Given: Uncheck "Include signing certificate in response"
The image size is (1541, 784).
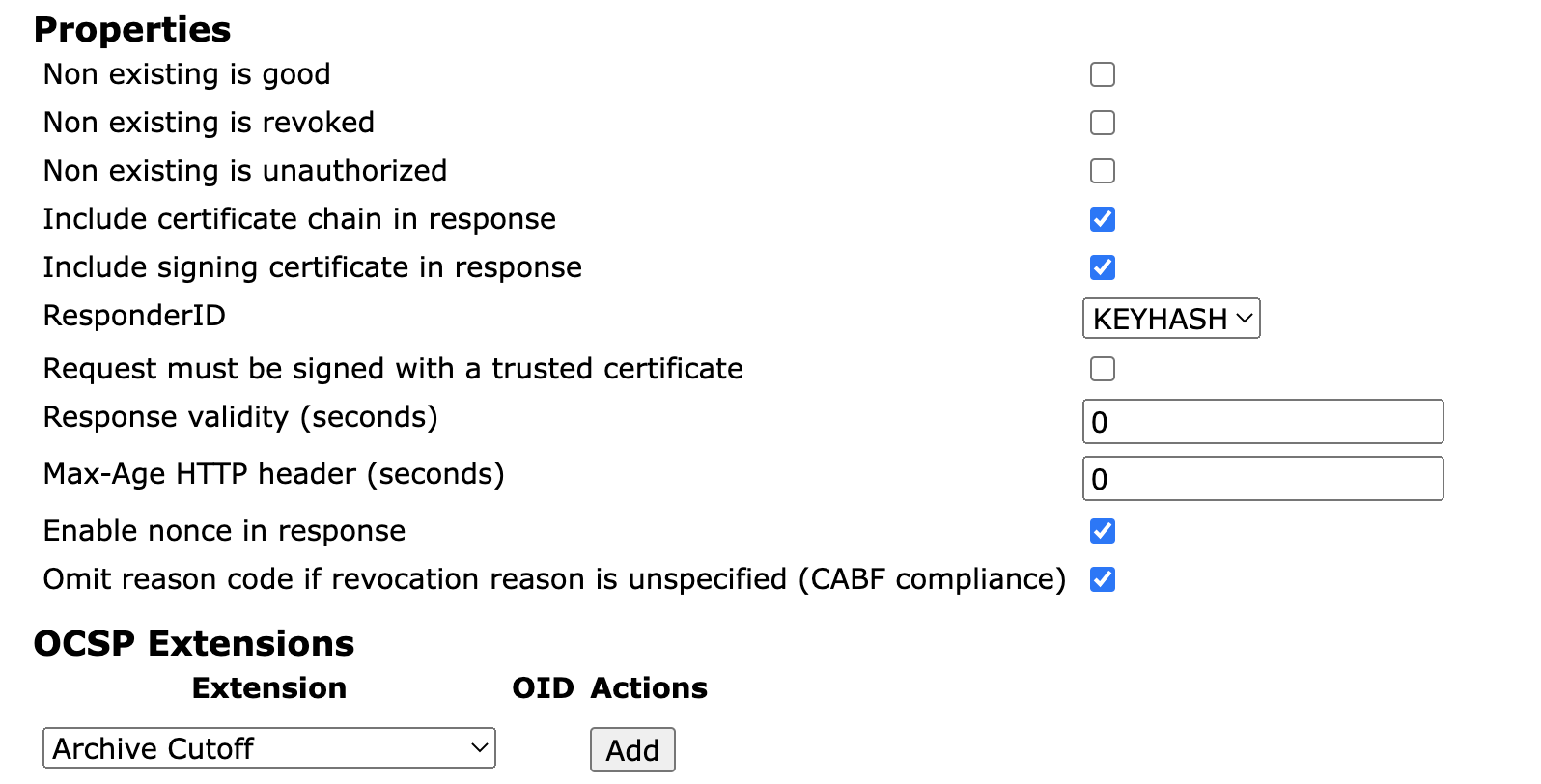Looking at the screenshot, I should [1102, 267].
